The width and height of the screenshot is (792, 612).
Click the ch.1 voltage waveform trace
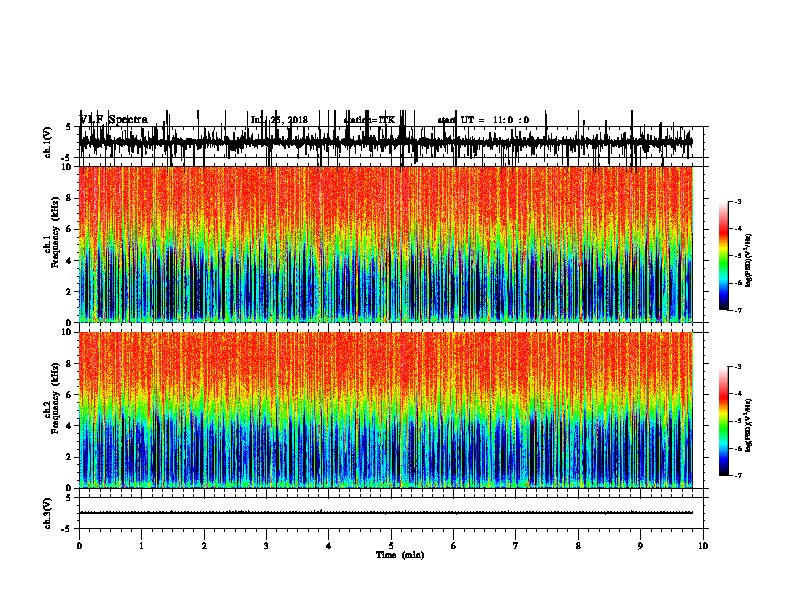click(386, 142)
